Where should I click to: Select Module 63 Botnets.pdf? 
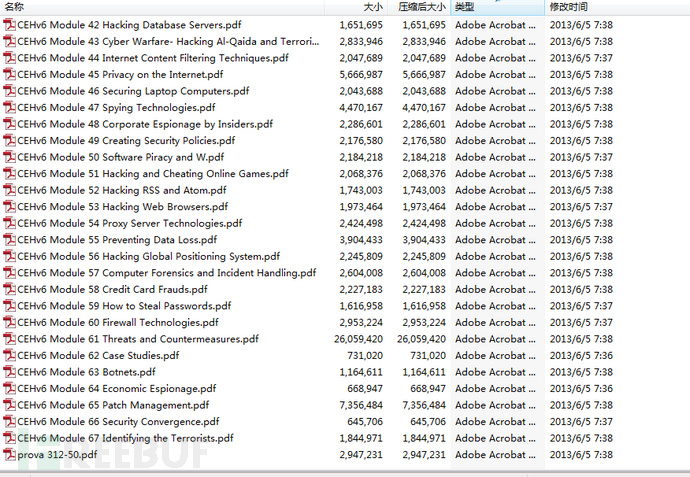[86, 372]
